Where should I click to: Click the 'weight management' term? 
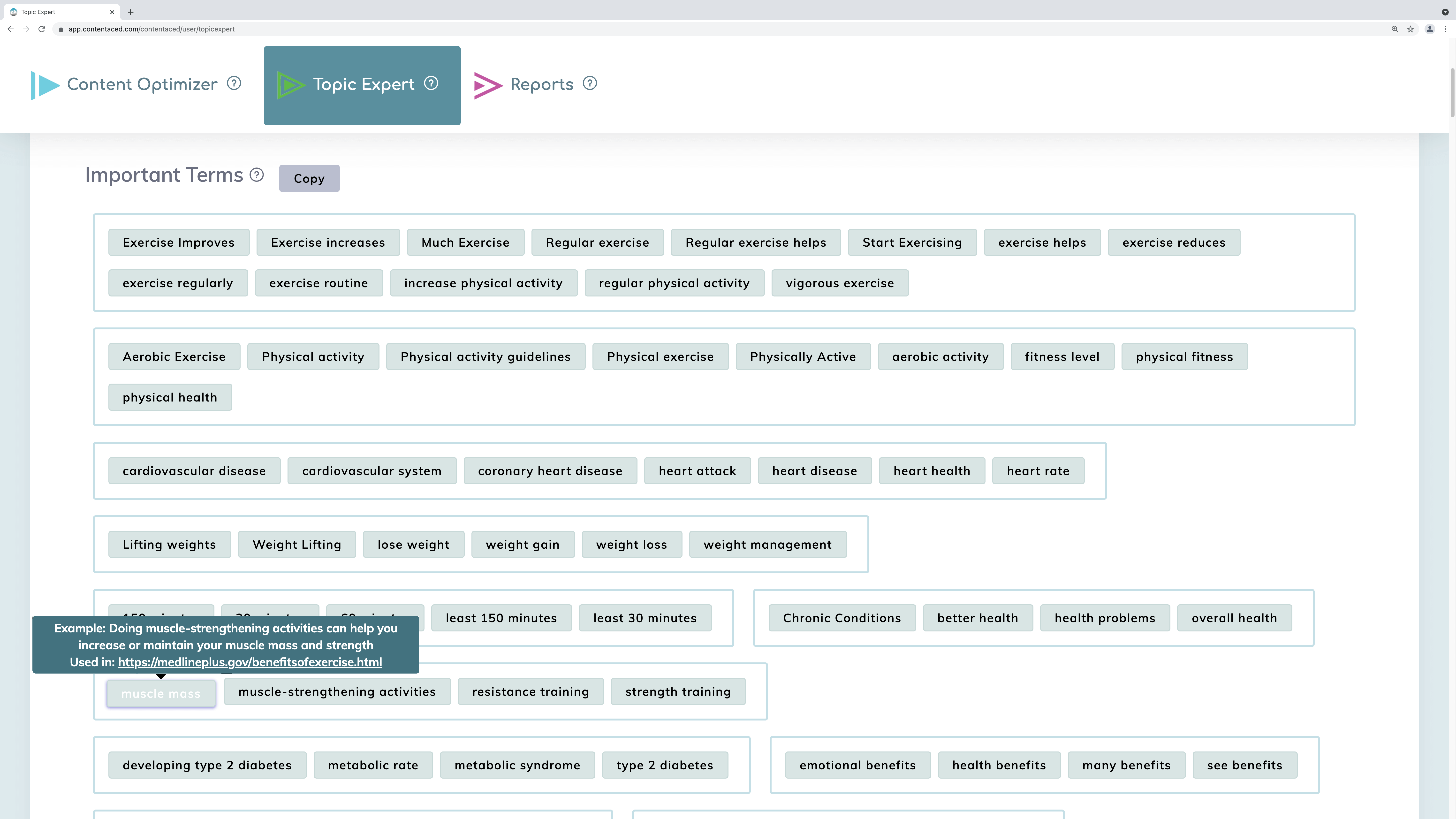[767, 544]
